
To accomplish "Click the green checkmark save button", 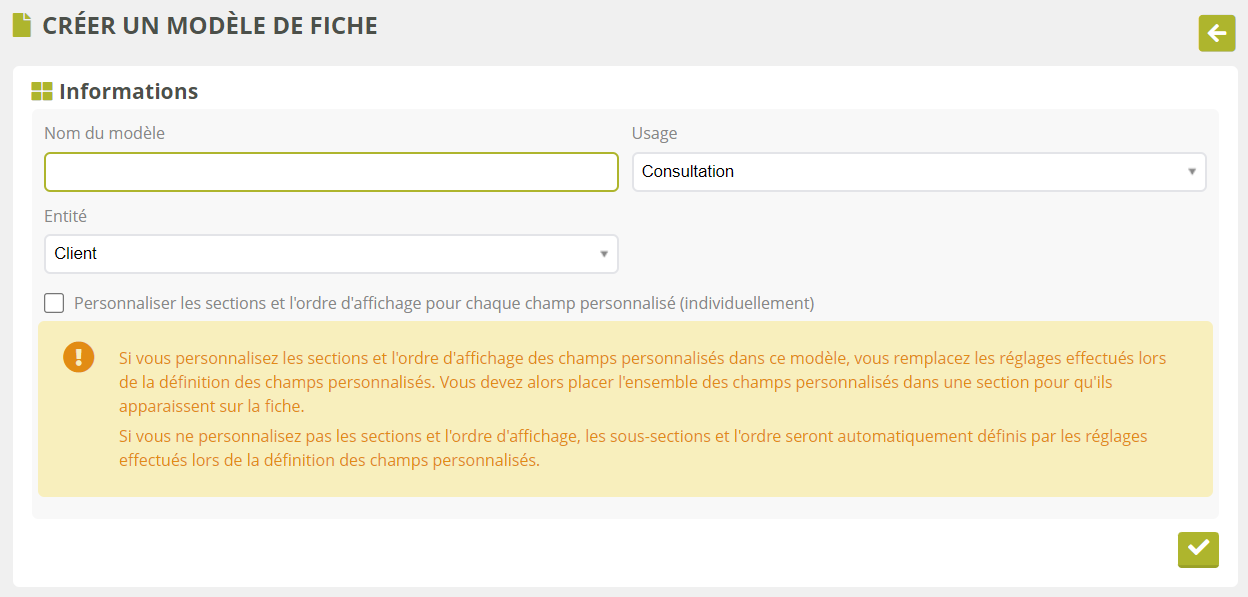I will (1198, 549).
